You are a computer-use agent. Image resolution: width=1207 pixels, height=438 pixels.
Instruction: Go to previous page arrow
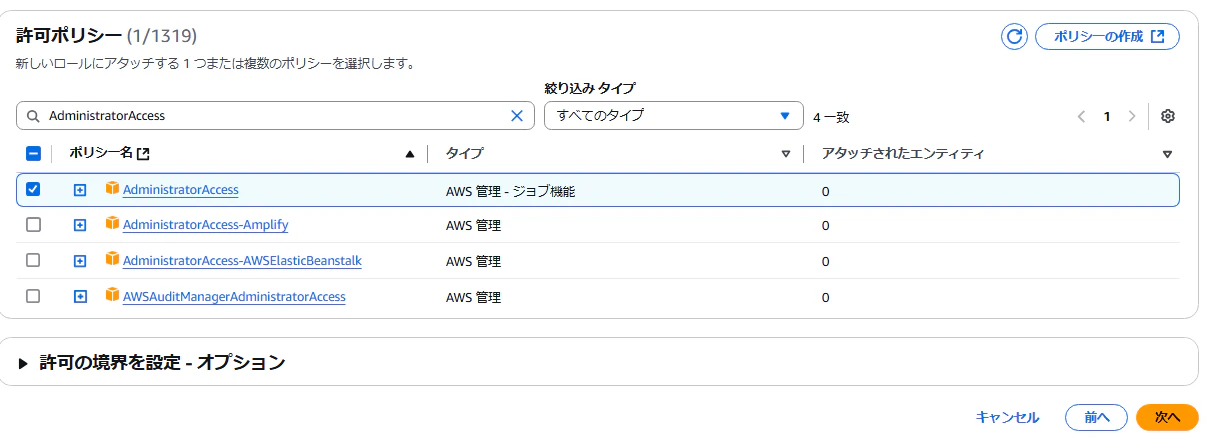click(x=1081, y=116)
